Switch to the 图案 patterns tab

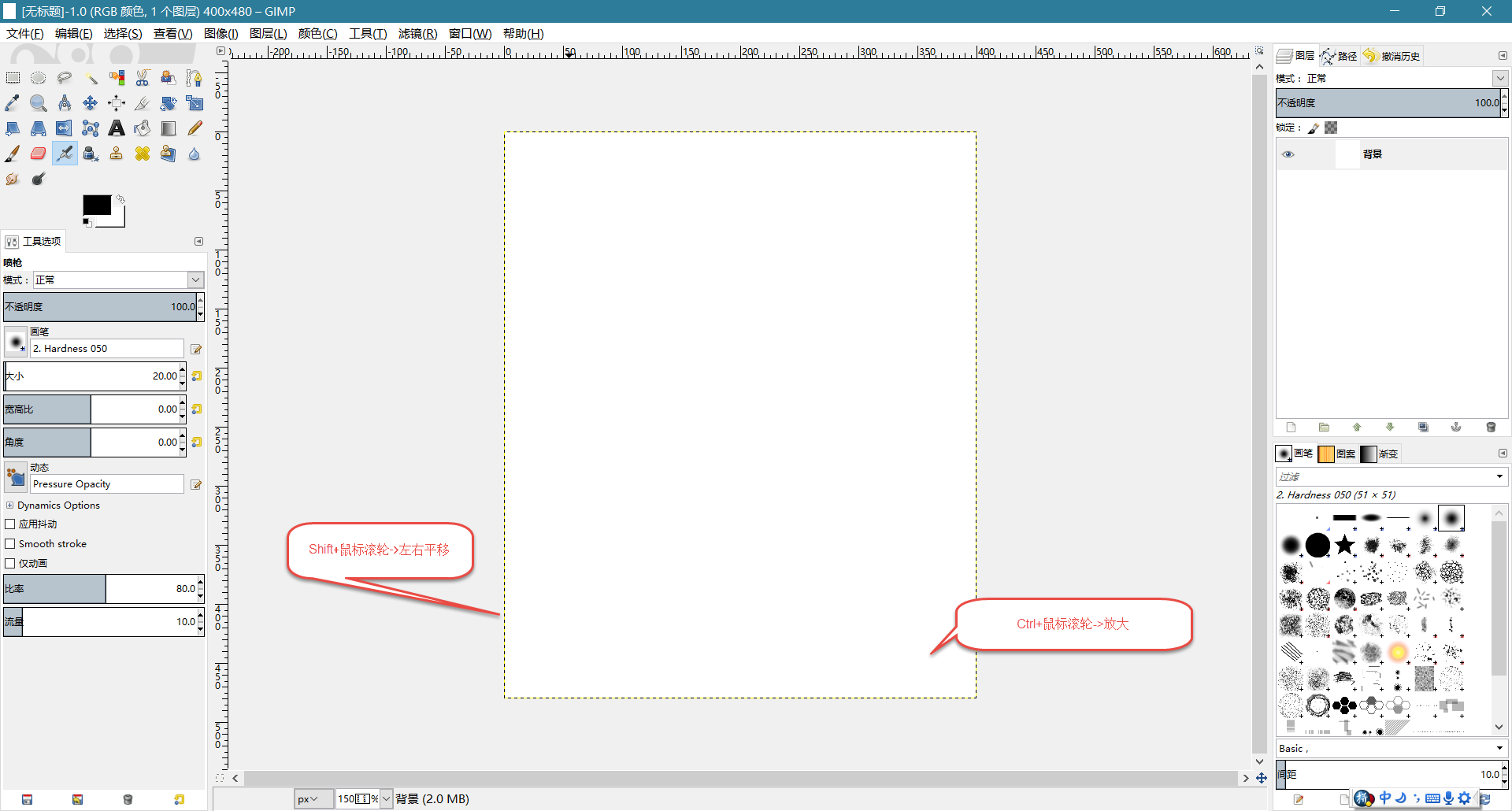(1337, 454)
